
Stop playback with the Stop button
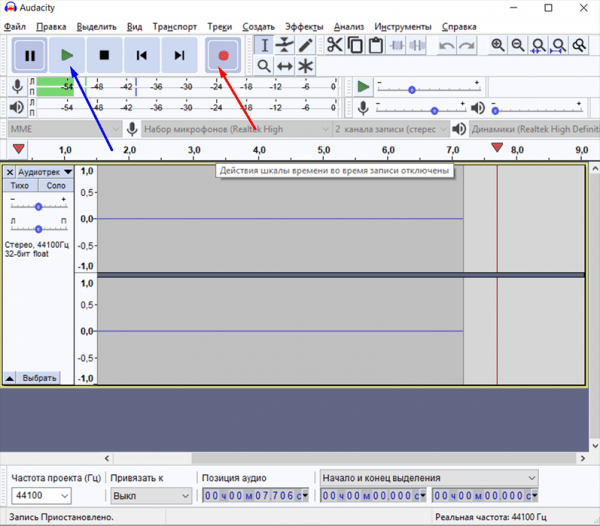(104, 55)
